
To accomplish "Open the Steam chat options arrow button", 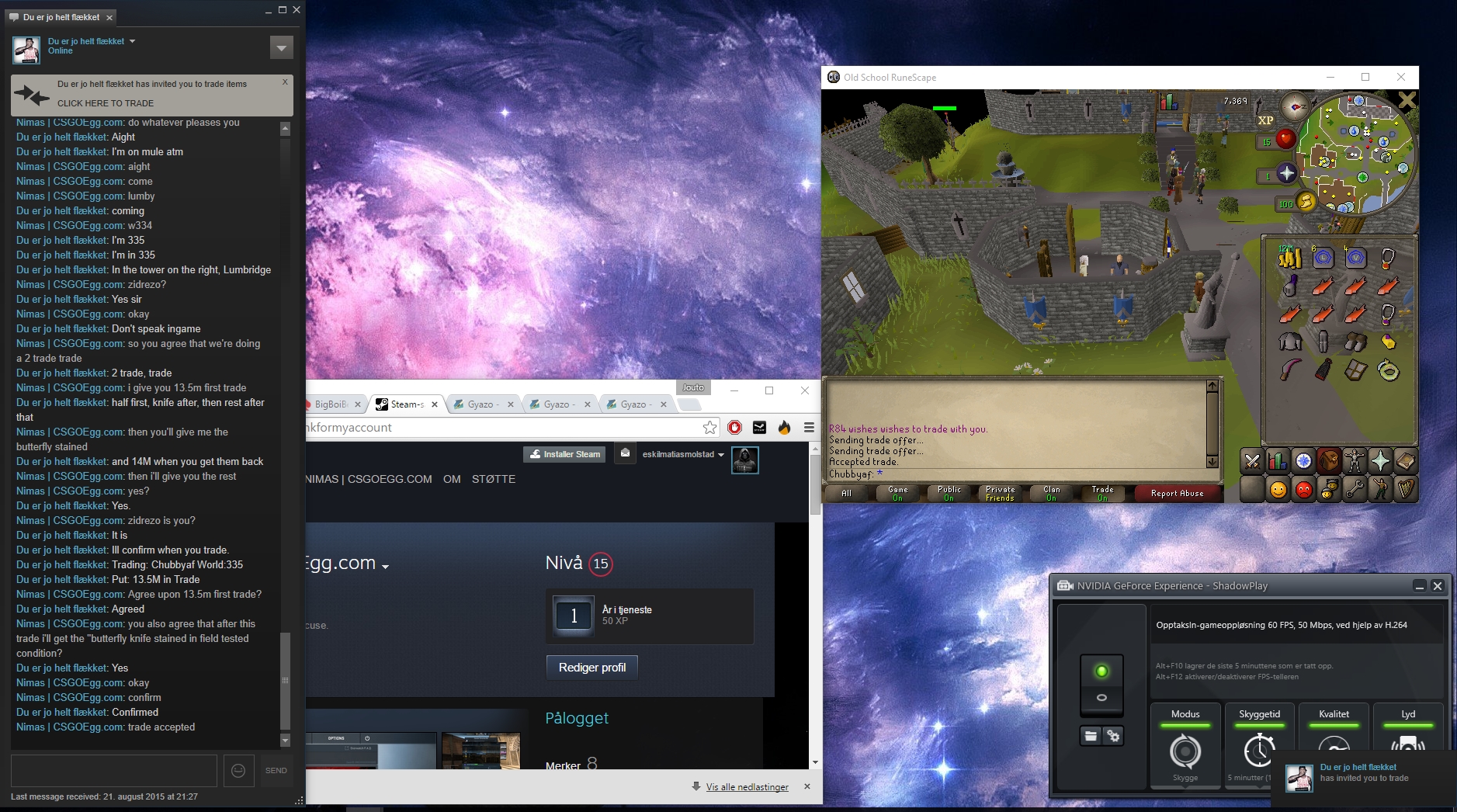I will (x=281, y=47).
